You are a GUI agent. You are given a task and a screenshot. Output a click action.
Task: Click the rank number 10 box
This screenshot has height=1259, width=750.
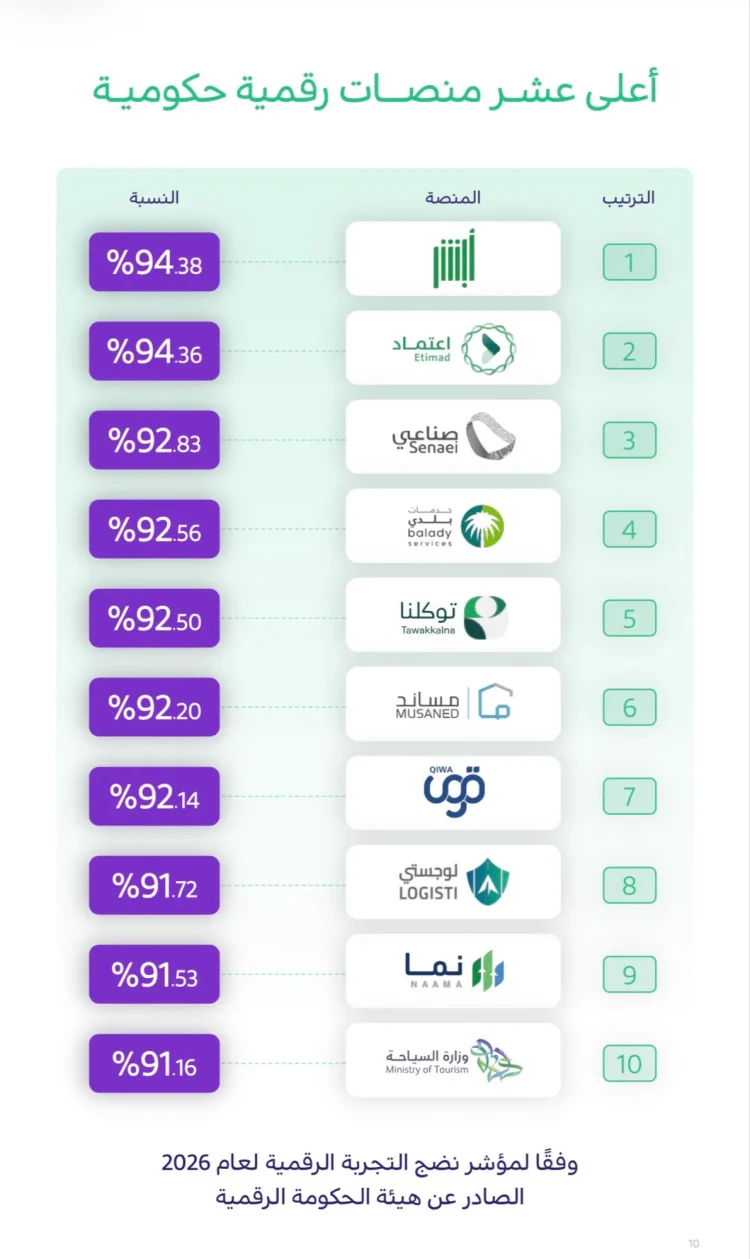point(629,1063)
